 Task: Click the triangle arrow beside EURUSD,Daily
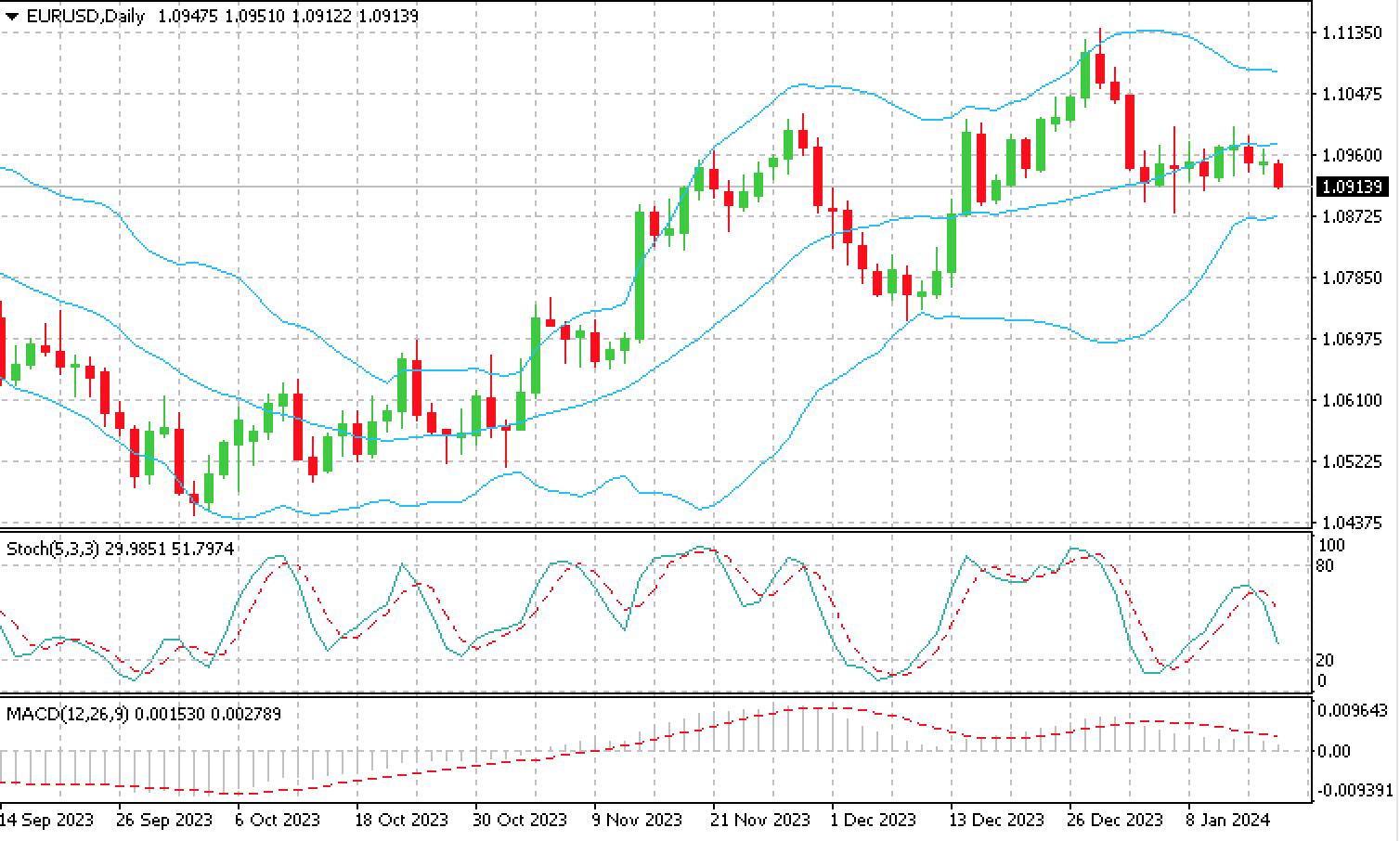(12, 17)
